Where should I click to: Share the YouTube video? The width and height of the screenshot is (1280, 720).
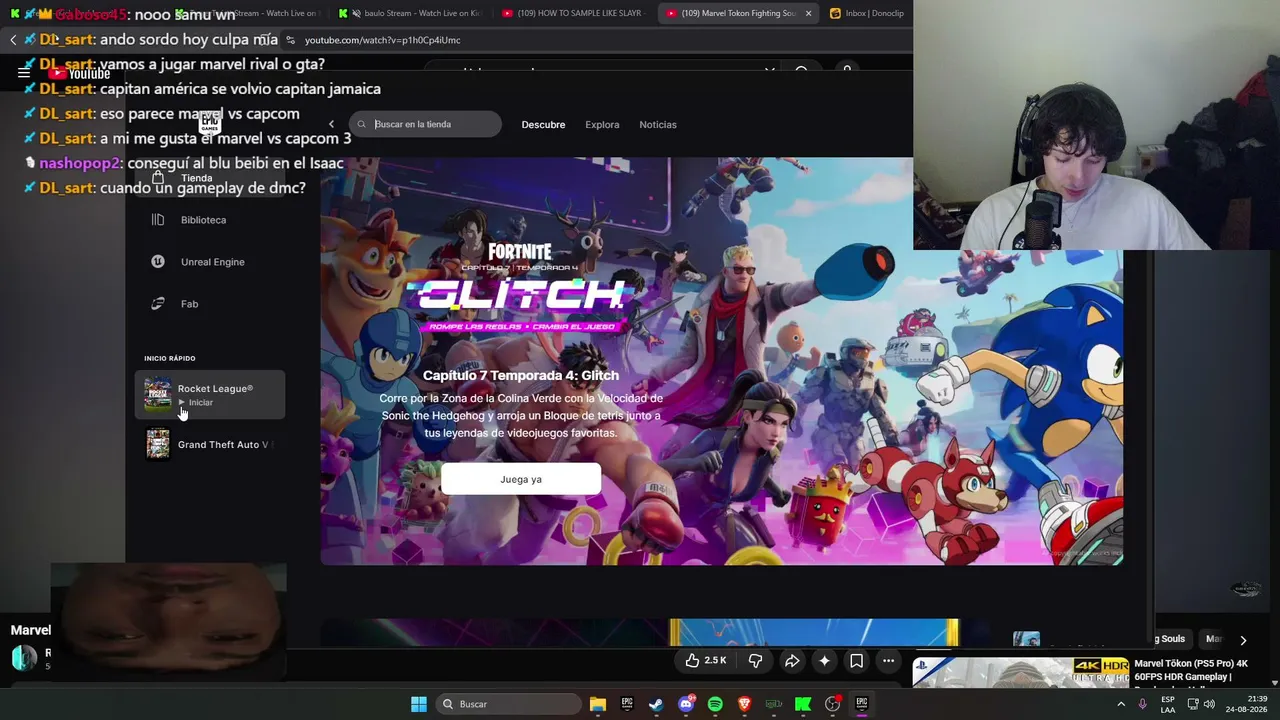(792, 661)
